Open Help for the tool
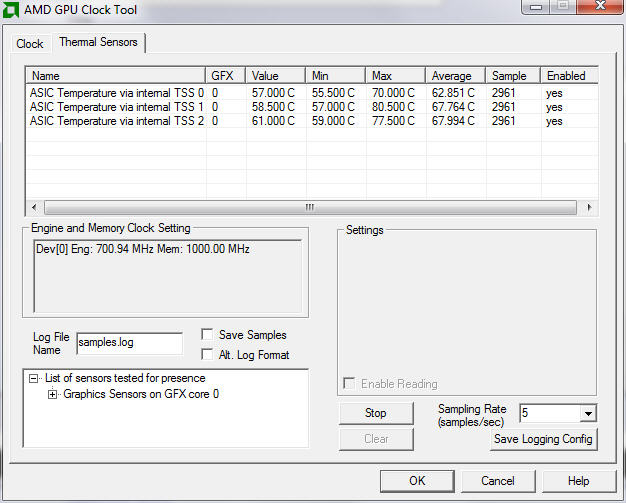Viewport: 626px width, 503px height. coord(578,481)
